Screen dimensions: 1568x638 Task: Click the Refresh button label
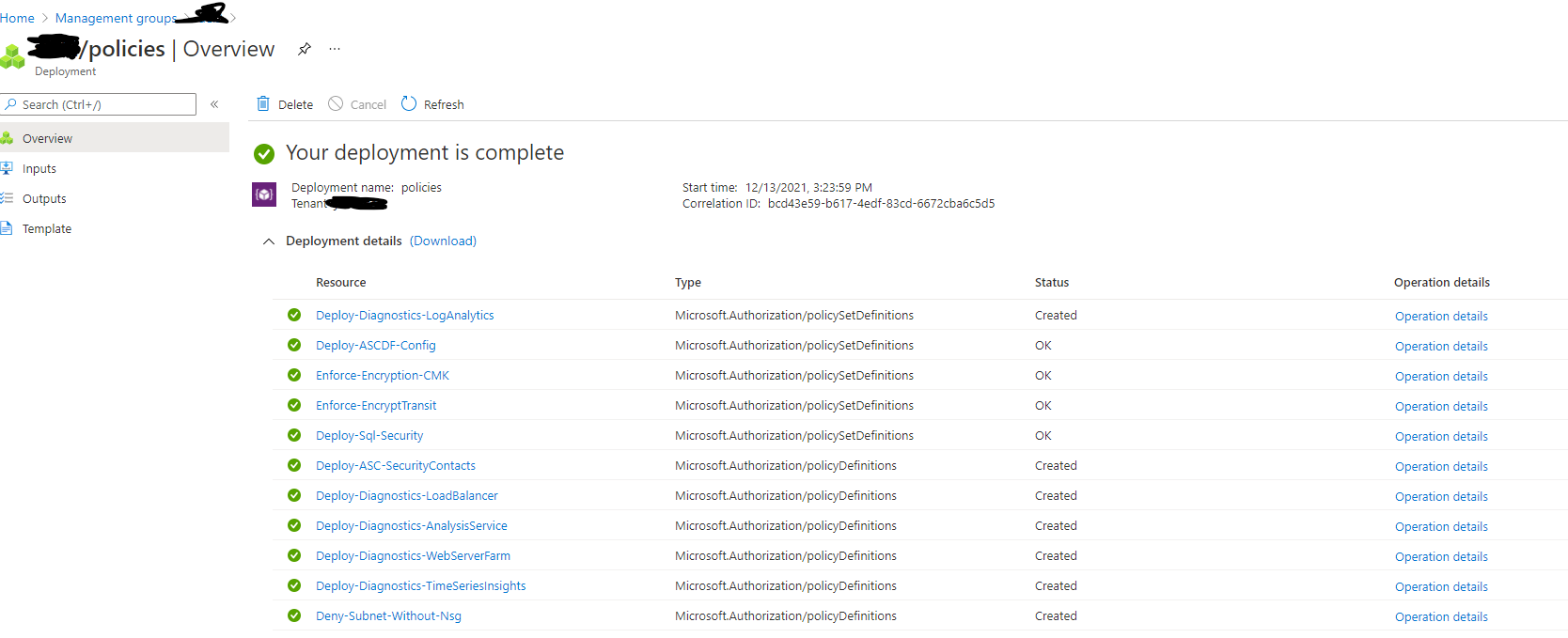tap(444, 104)
